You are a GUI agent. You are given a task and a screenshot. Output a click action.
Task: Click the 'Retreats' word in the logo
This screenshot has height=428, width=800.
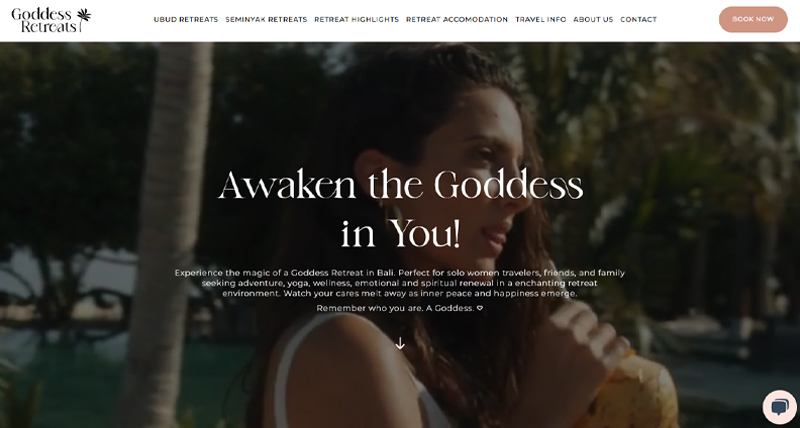[x=49, y=27]
